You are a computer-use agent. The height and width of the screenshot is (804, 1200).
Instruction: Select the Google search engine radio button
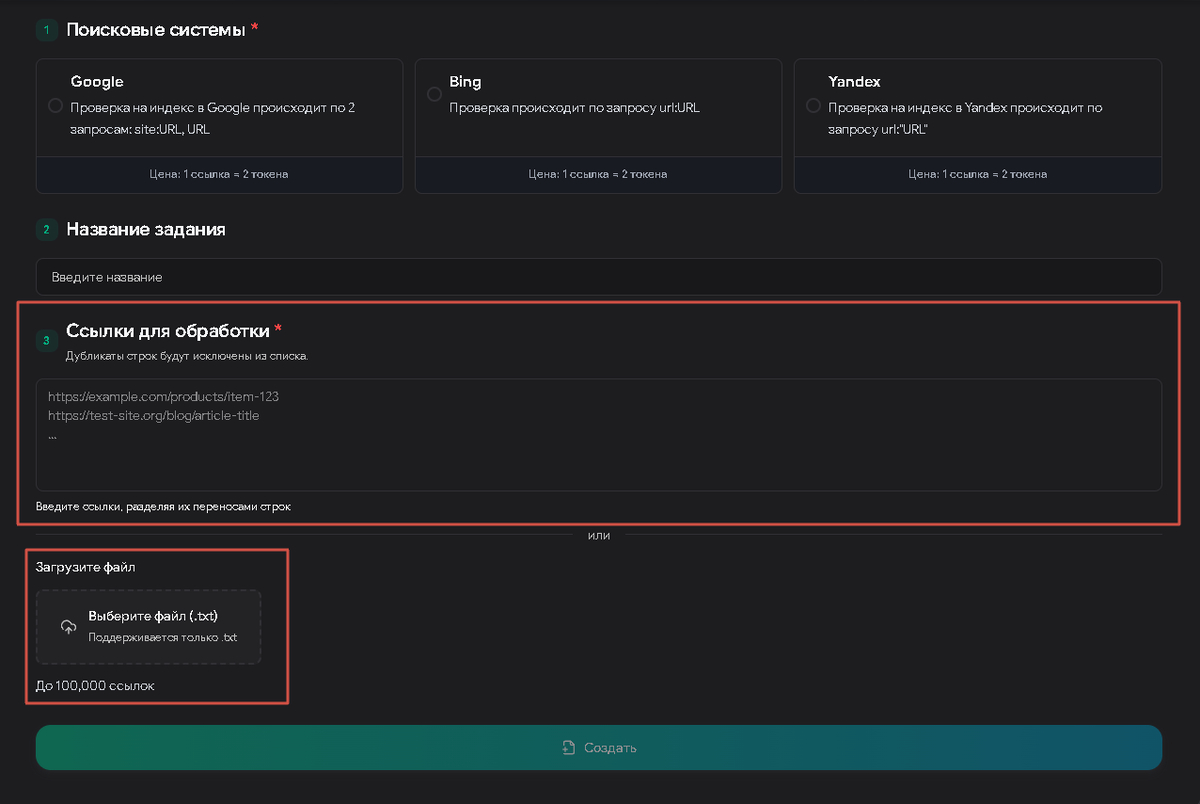(x=55, y=106)
